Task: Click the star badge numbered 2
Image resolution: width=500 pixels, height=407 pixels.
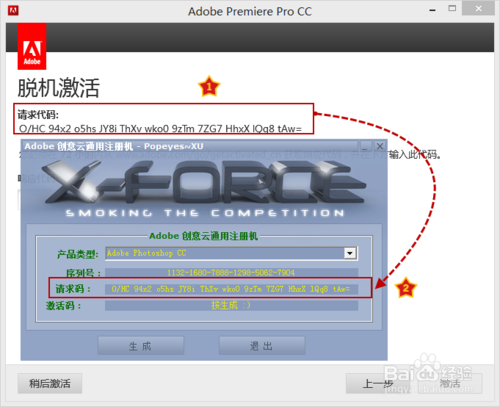Action: point(406,287)
